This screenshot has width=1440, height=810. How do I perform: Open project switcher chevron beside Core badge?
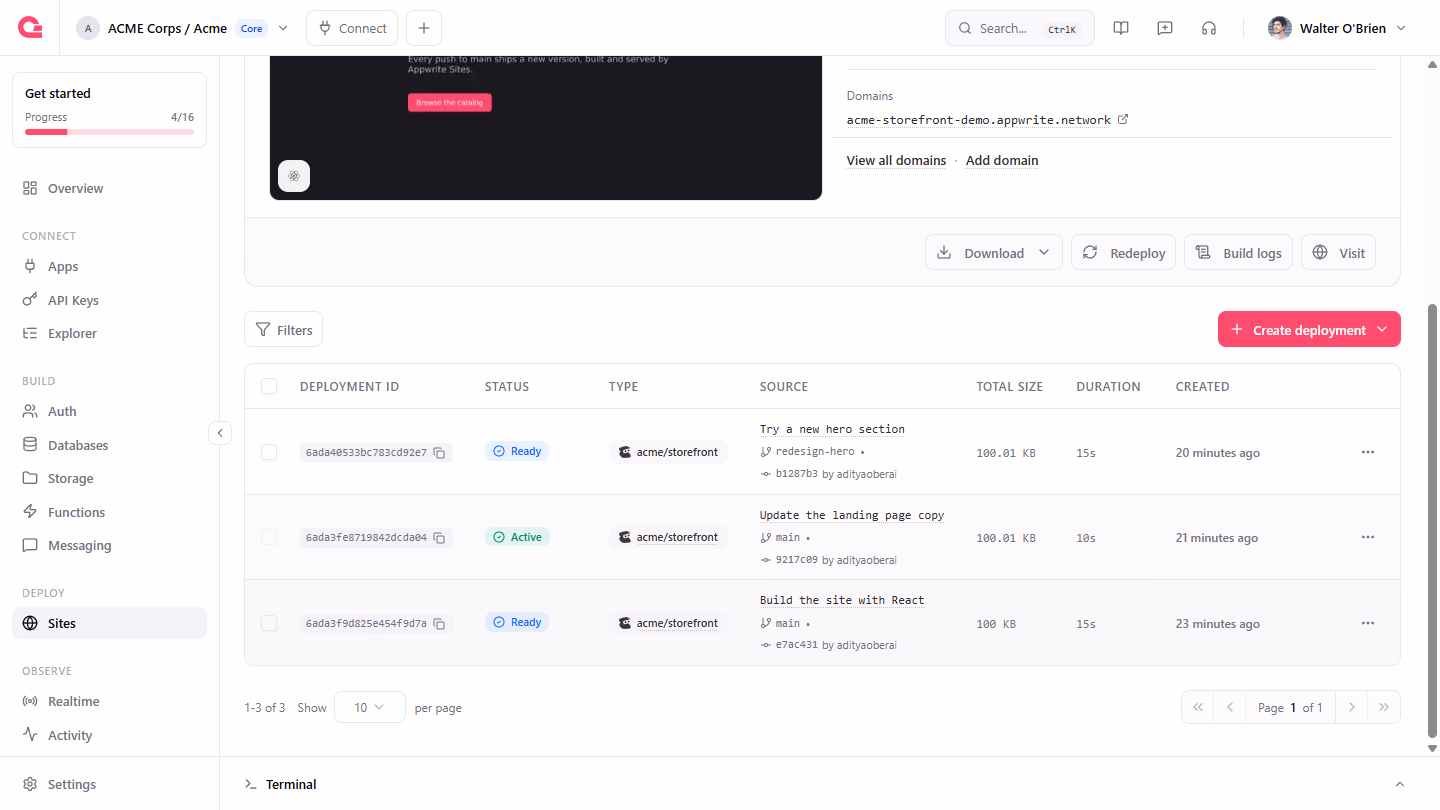[283, 28]
